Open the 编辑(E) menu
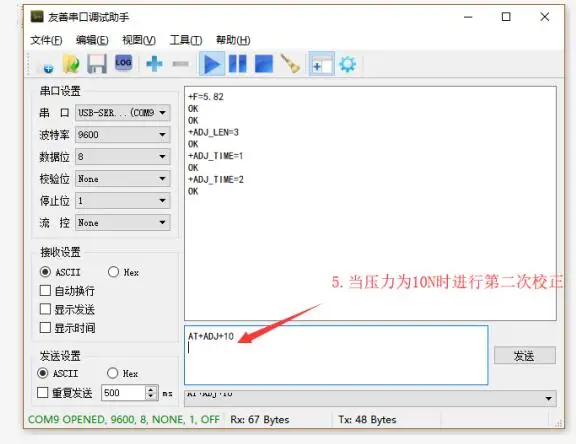 [92, 40]
